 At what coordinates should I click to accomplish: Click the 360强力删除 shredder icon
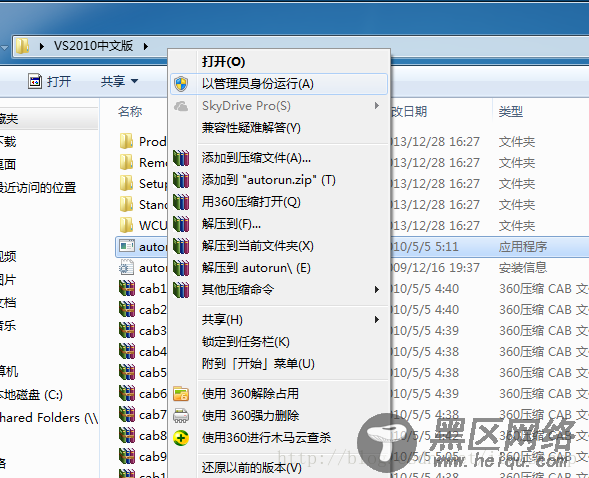[181, 416]
